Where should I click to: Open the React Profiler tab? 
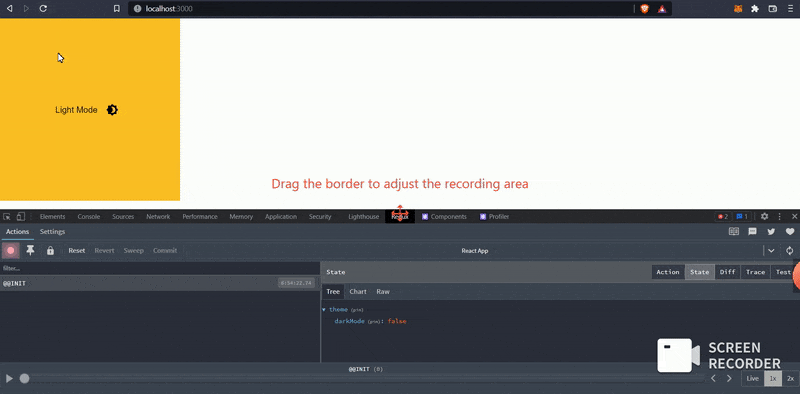pos(494,216)
